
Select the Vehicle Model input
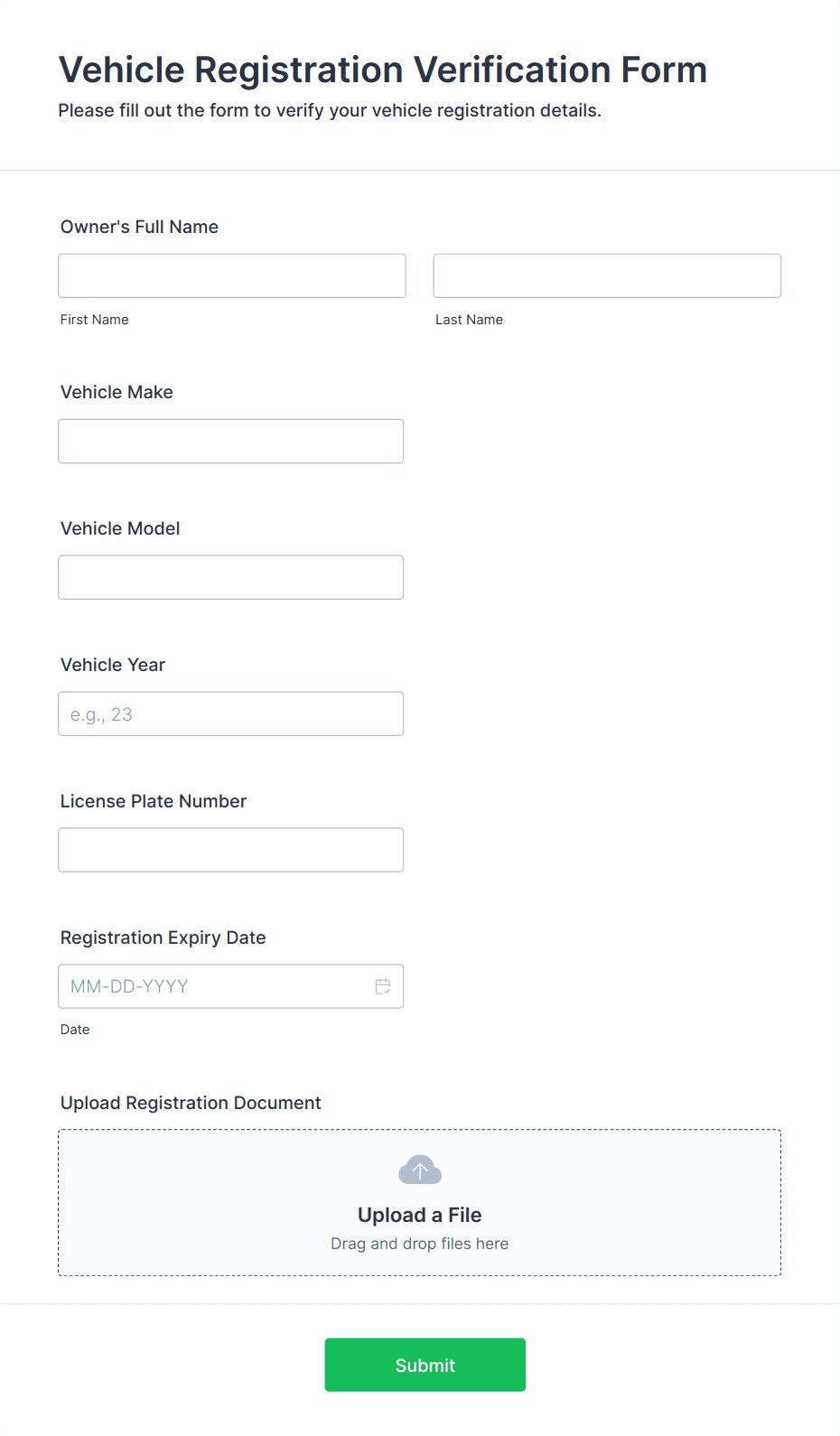[231, 577]
